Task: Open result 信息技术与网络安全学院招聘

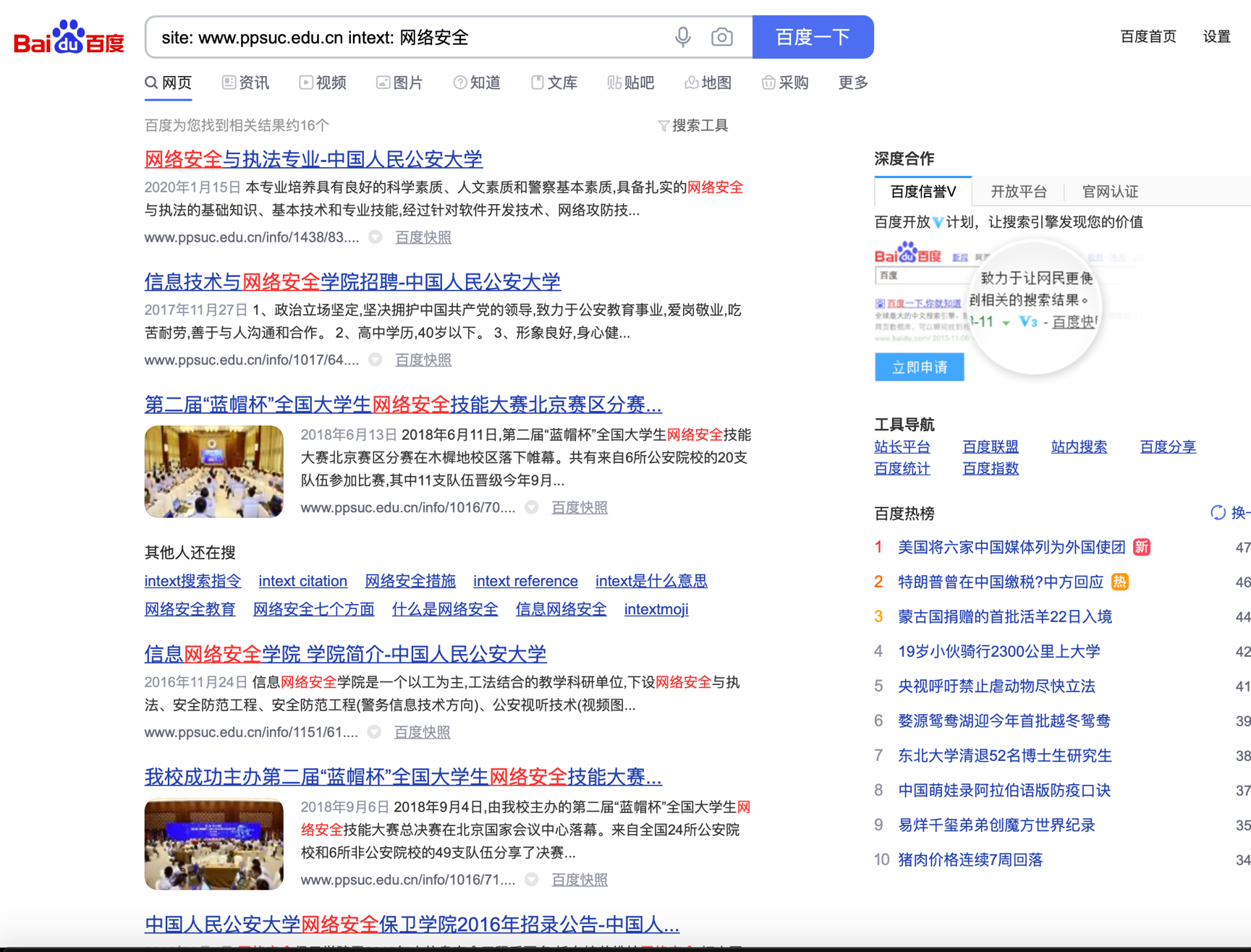Action: pos(352,281)
